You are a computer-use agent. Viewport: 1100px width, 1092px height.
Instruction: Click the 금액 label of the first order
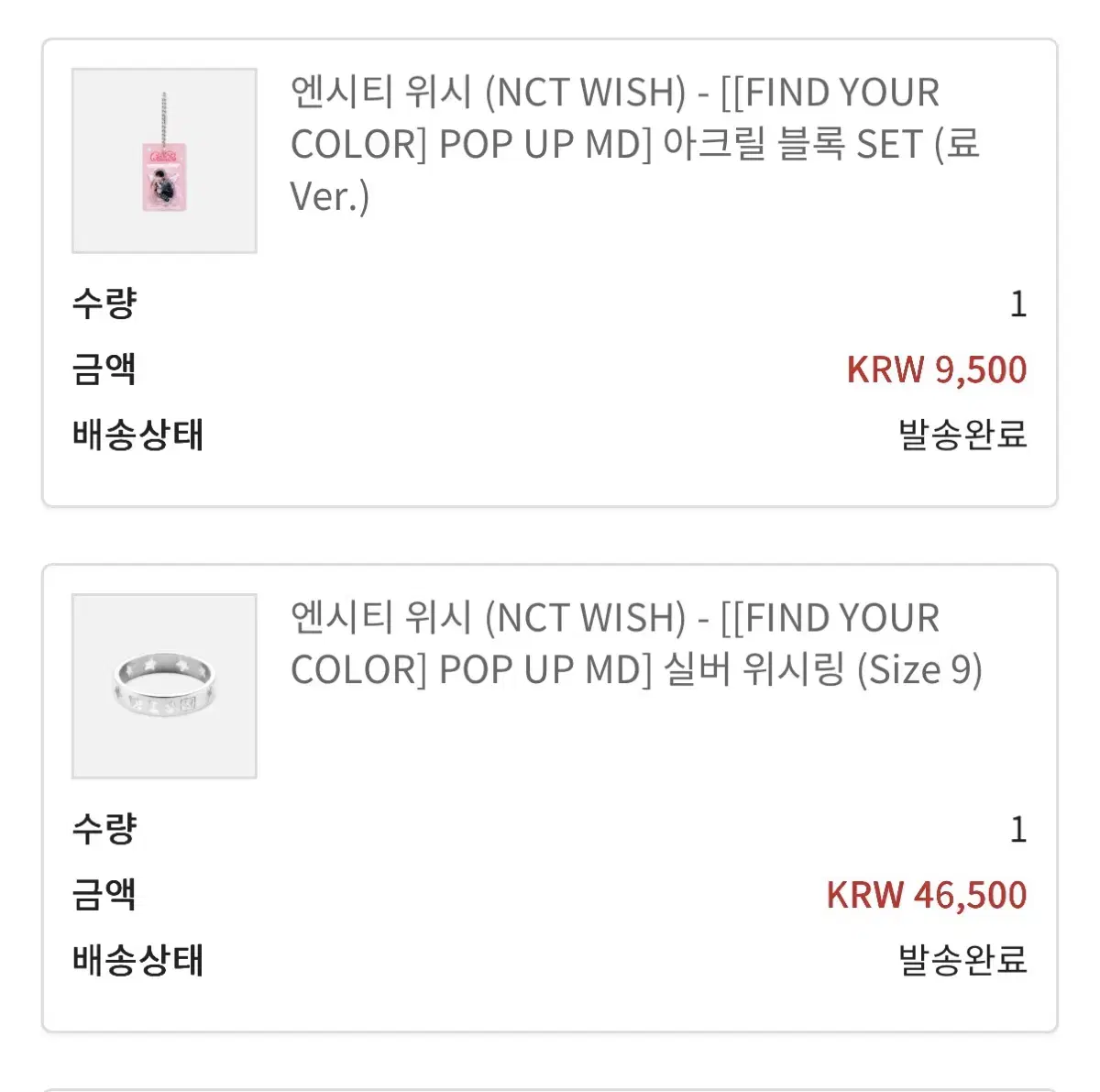pos(104,370)
